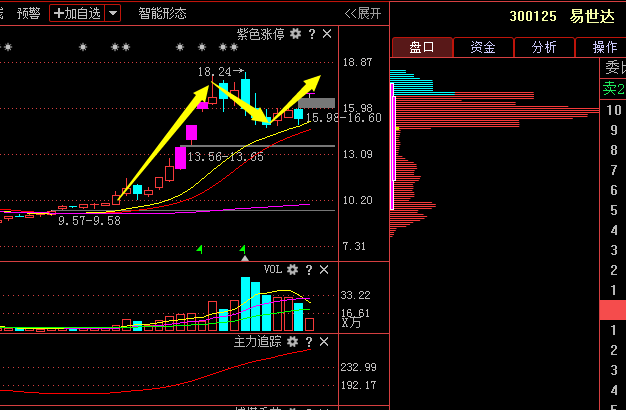The image size is (626, 410).
Task: Switch to the 分析 tab
Action: [544, 48]
